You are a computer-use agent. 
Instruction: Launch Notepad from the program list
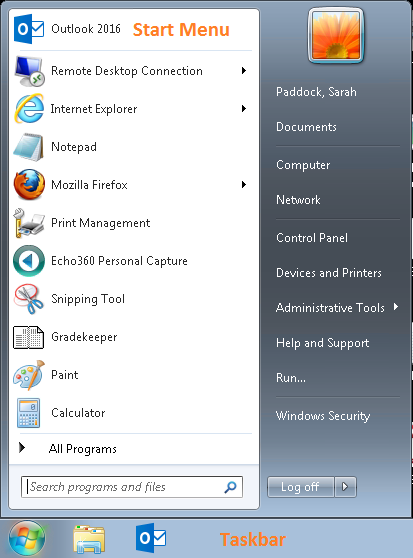tap(74, 147)
